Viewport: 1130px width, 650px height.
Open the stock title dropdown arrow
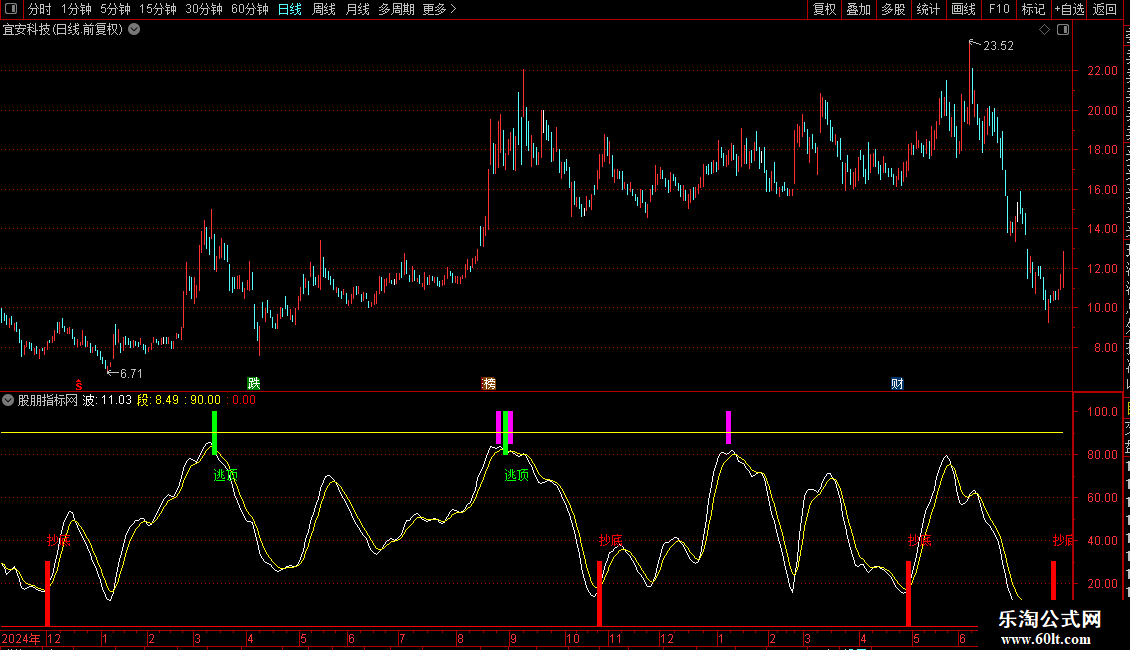point(134,30)
